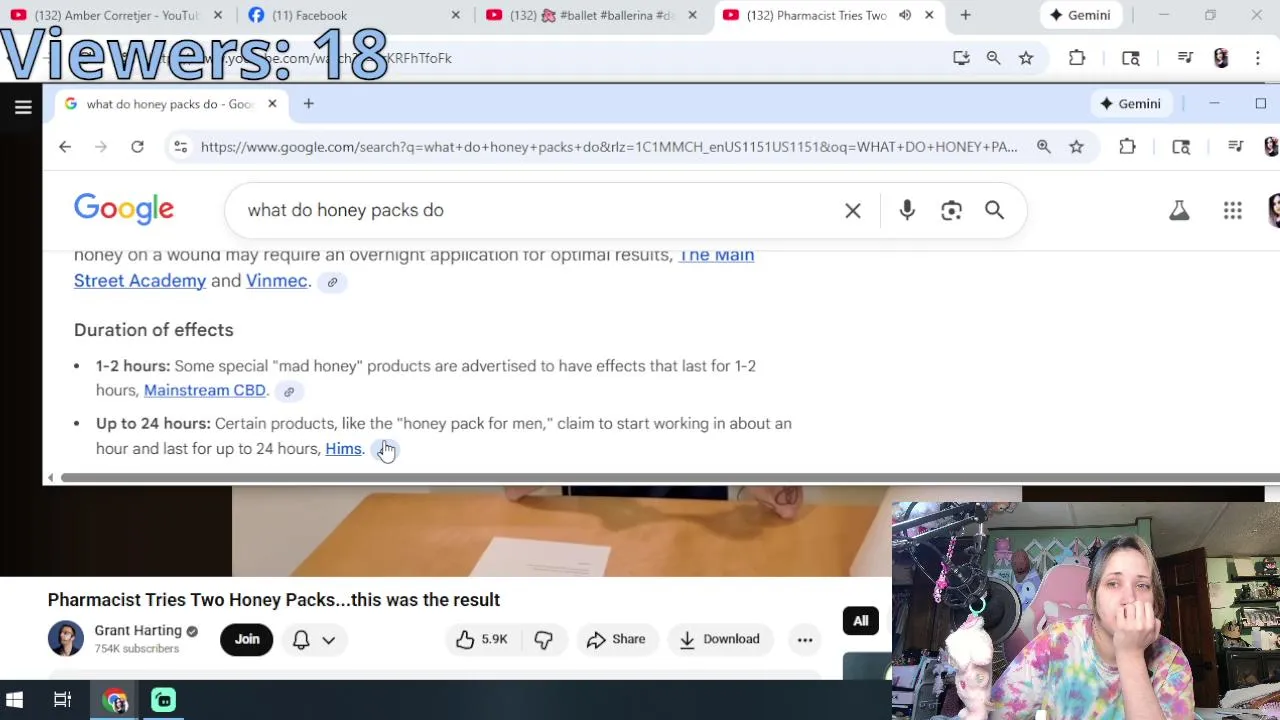Bookmark star in the back Chrome window
The width and height of the screenshot is (1280, 720).
[1026, 58]
